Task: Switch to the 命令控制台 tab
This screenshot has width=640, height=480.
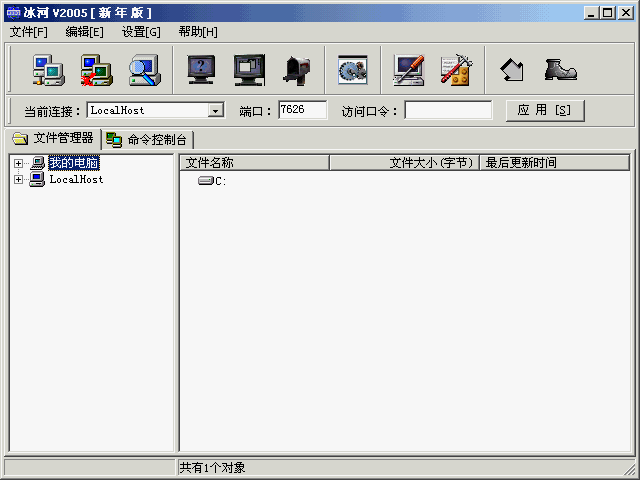Action: [148, 139]
